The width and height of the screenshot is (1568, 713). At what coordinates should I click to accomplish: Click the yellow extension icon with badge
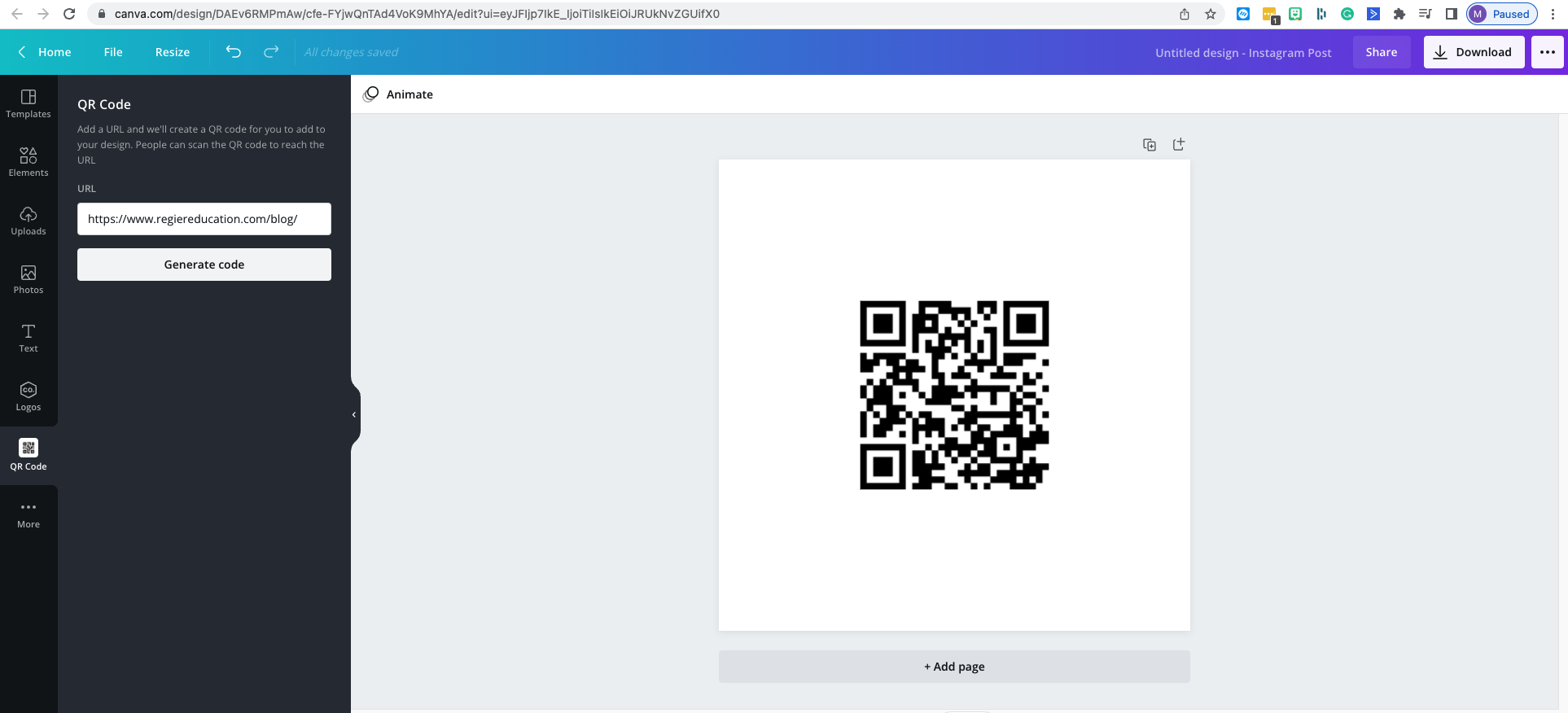(1270, 15)
